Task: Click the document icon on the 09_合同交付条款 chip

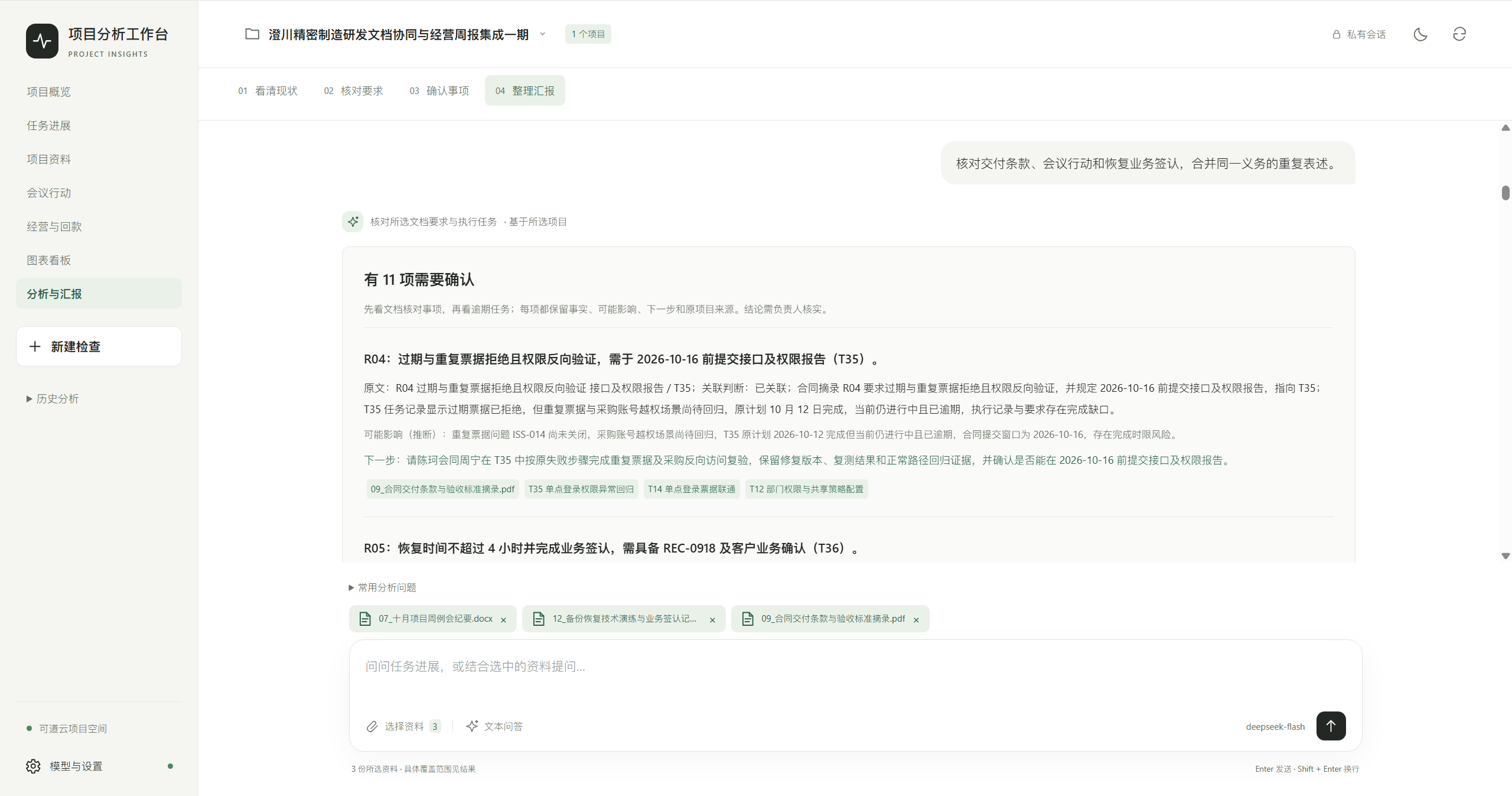Action: tap(748, 619)
